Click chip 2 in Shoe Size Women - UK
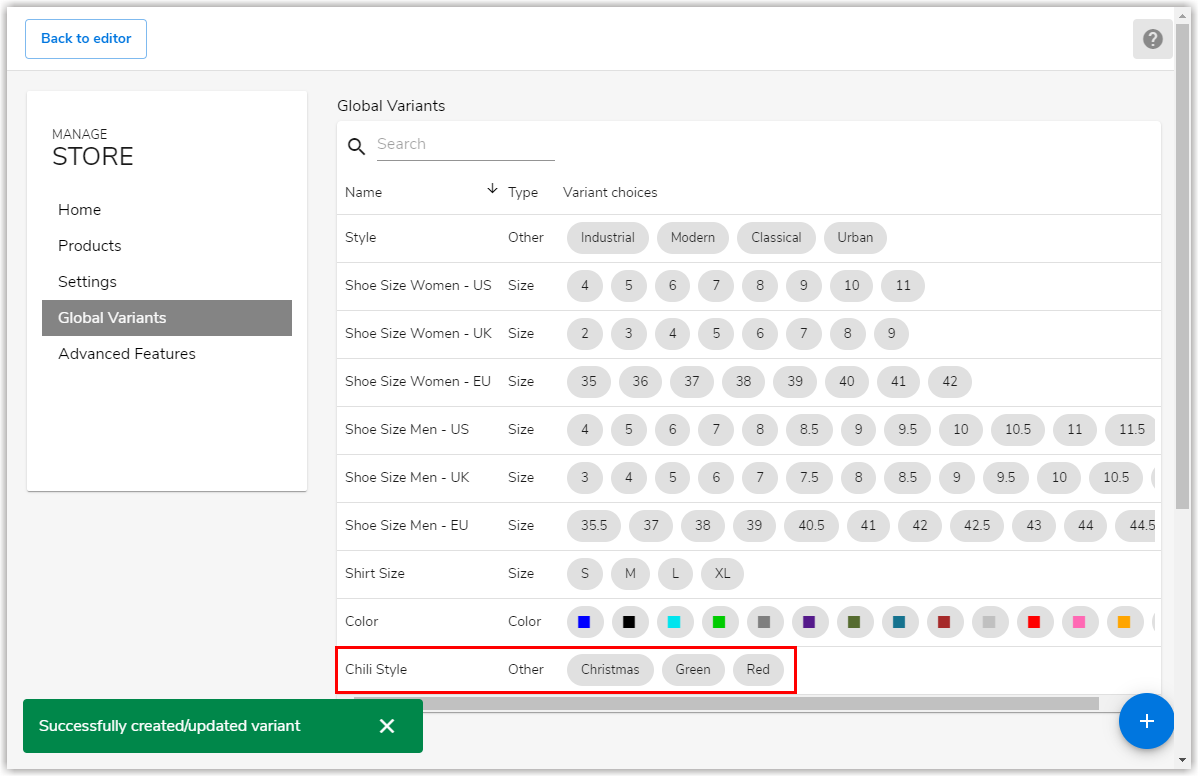Viewport: 1199px width, 777px height. coord(585,334)
